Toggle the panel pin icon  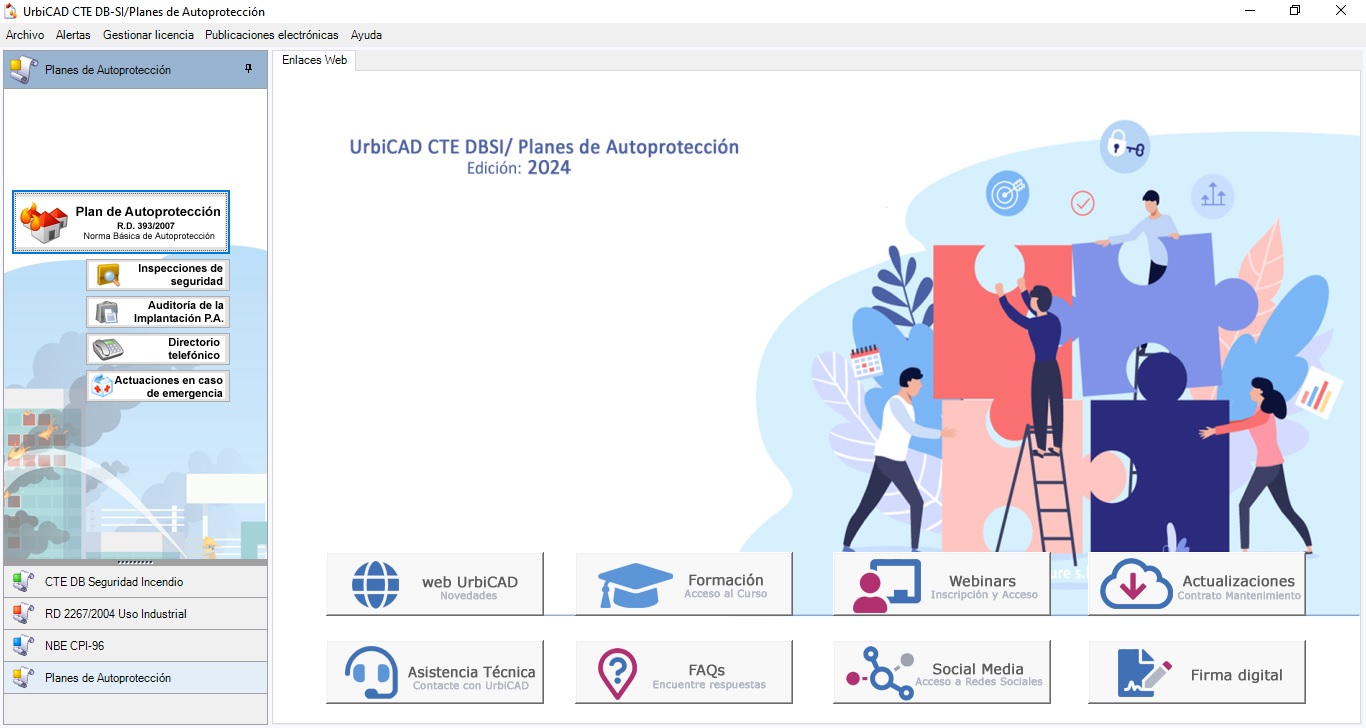tap(249, 69)
